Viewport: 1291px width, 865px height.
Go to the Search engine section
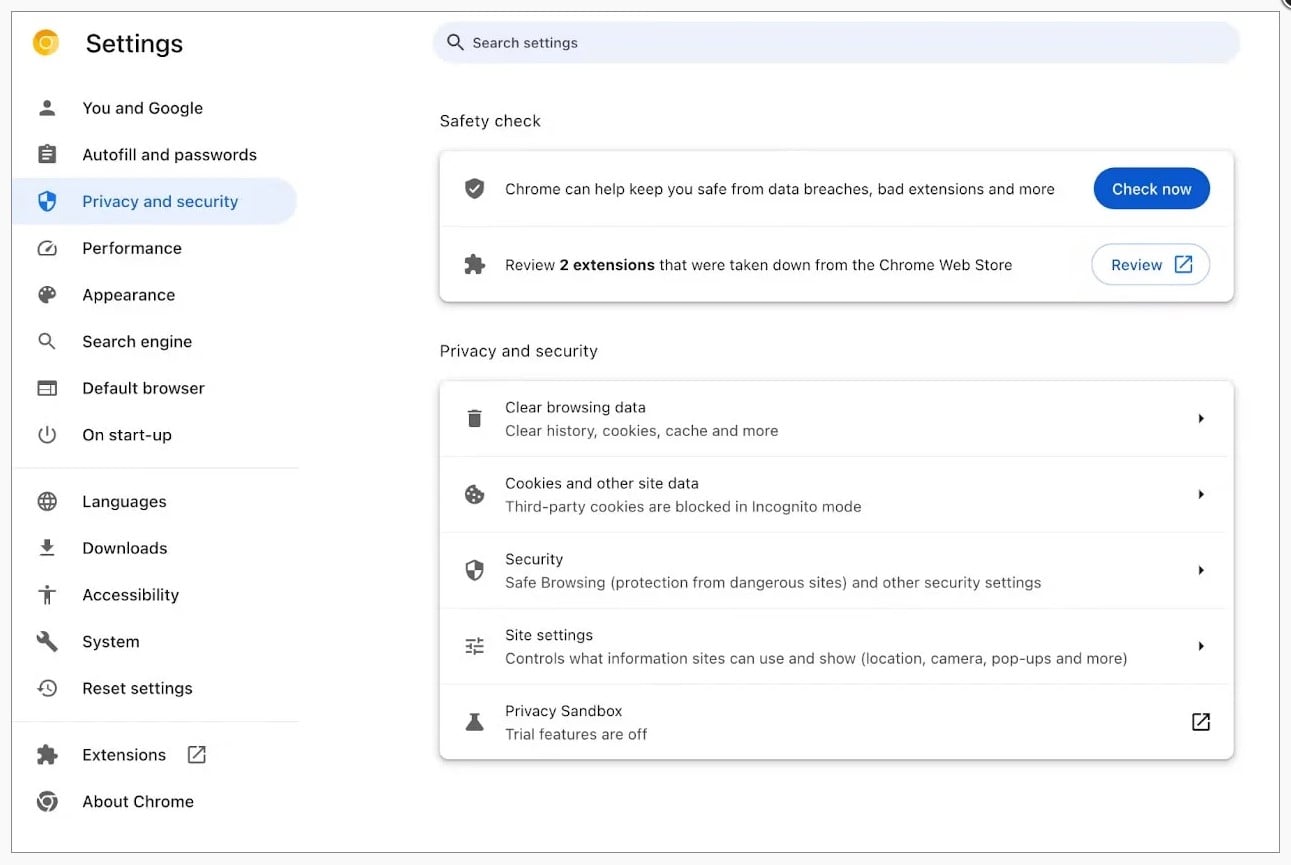pyautogui.click(x=137, y=342)
